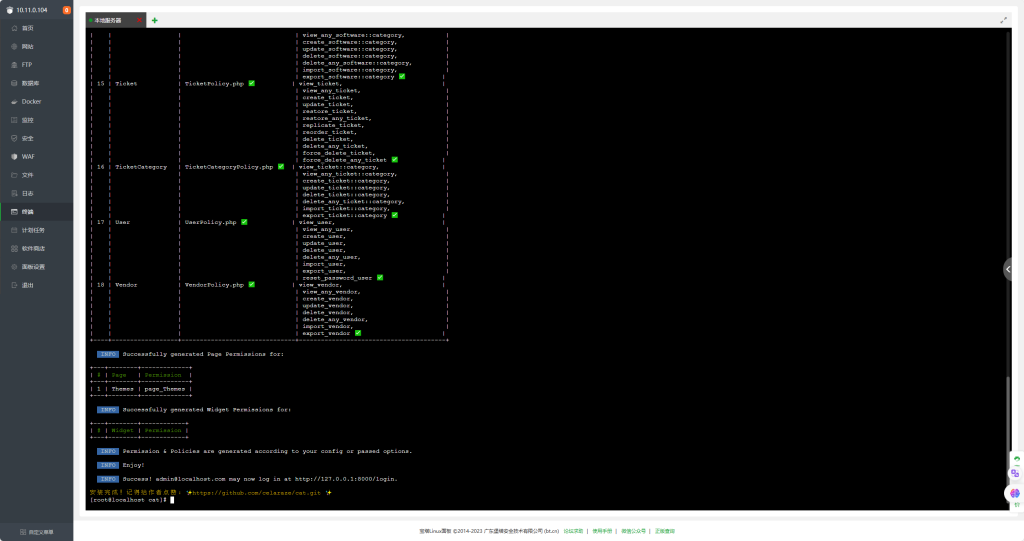Image resolution: width=1024 pixels, height=541 pixels.
Task: Click the 计划任务 scheduled tasks icon
Action: point(14,230)
